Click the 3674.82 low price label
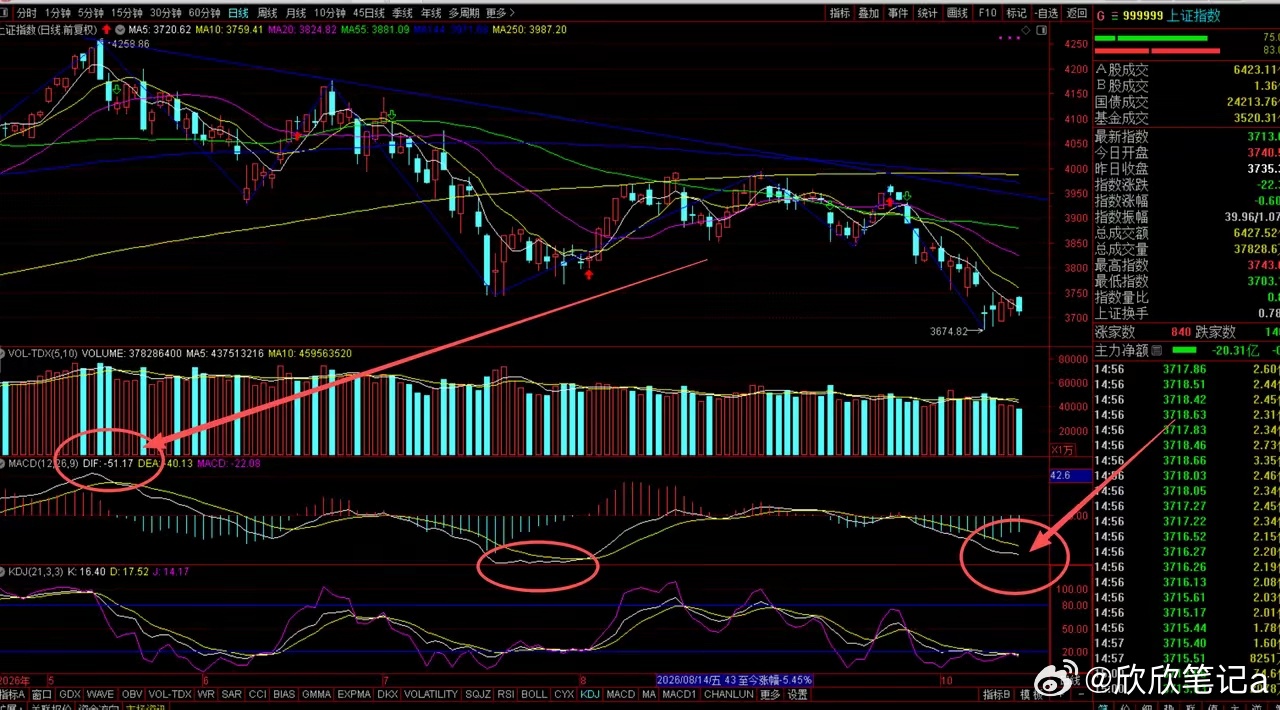The image size is (1280, 710). (951, 331)
